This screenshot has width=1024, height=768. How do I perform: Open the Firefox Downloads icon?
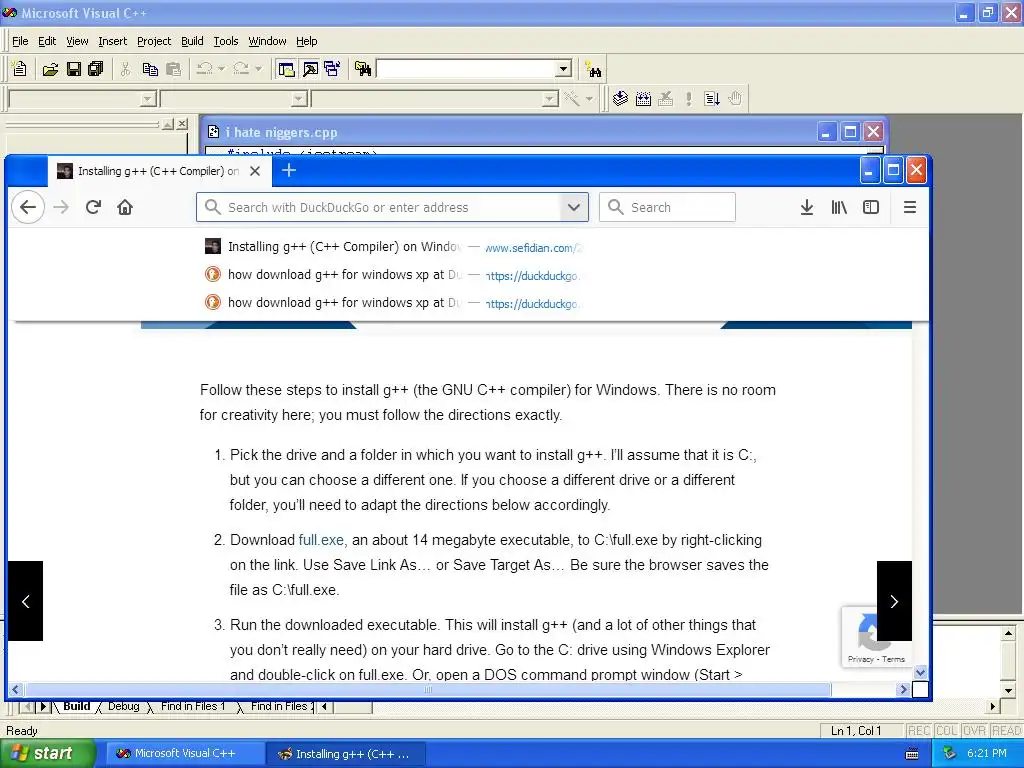pos(807,207)
